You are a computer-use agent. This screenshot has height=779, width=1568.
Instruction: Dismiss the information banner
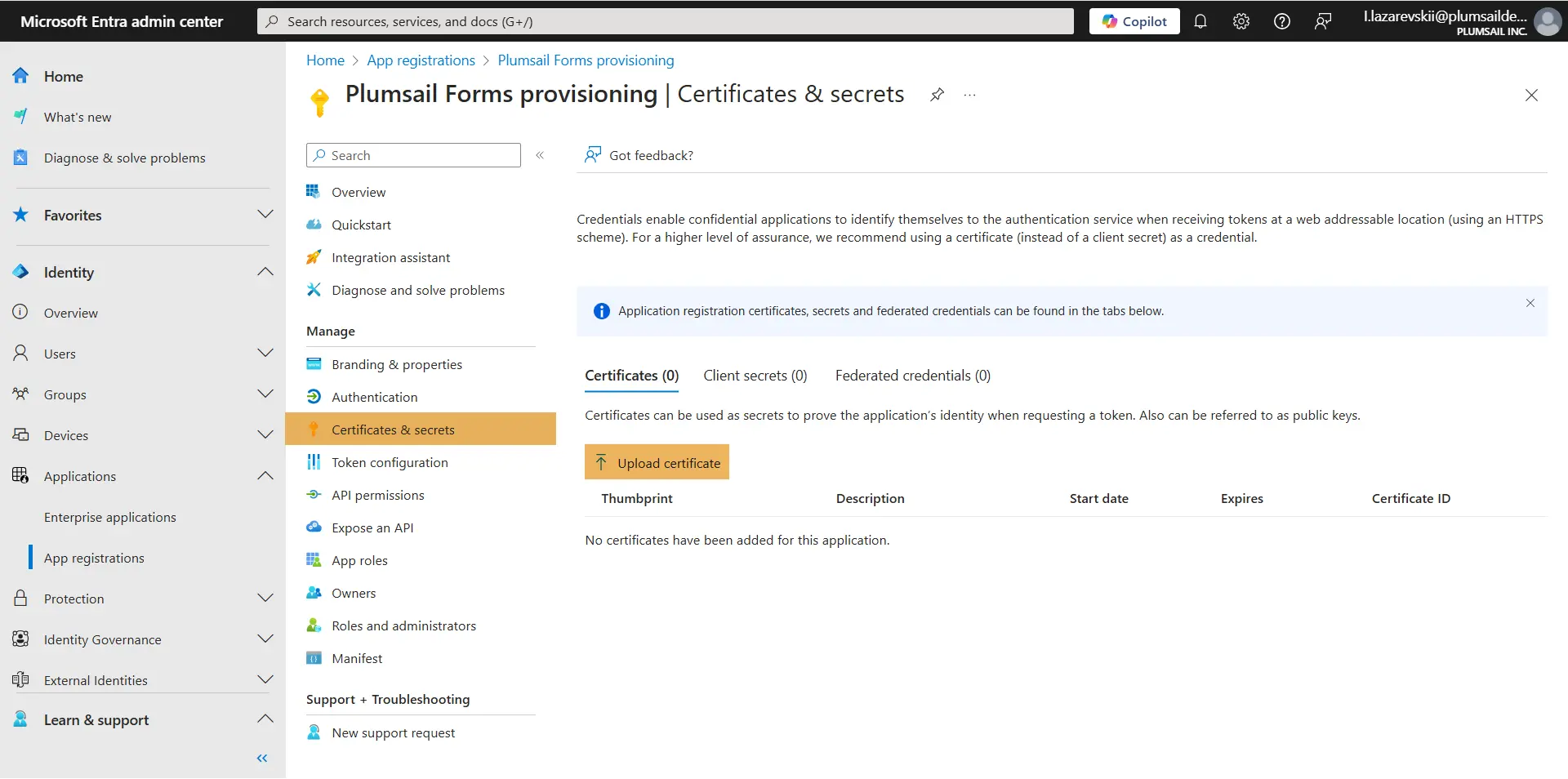click(x=1530, y=303)
